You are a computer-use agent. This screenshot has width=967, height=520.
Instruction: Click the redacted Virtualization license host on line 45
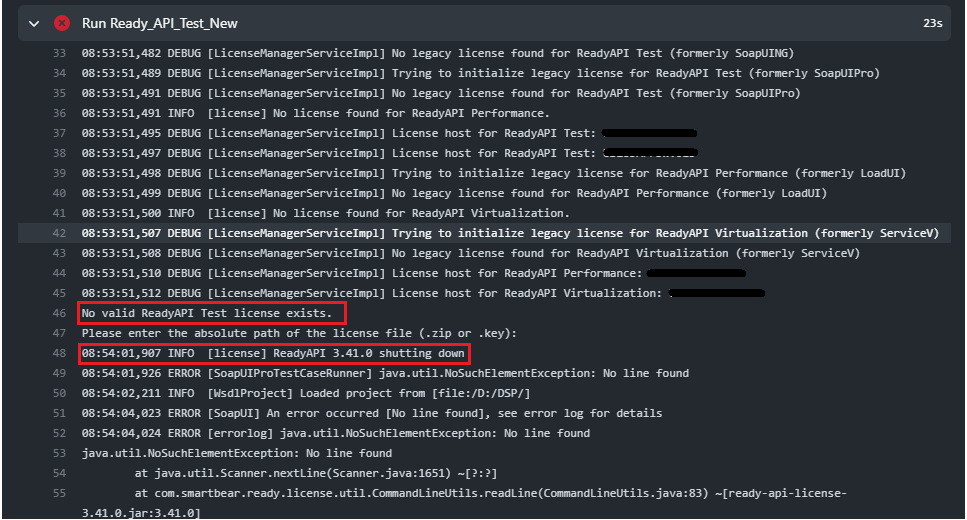click(717, 293)
